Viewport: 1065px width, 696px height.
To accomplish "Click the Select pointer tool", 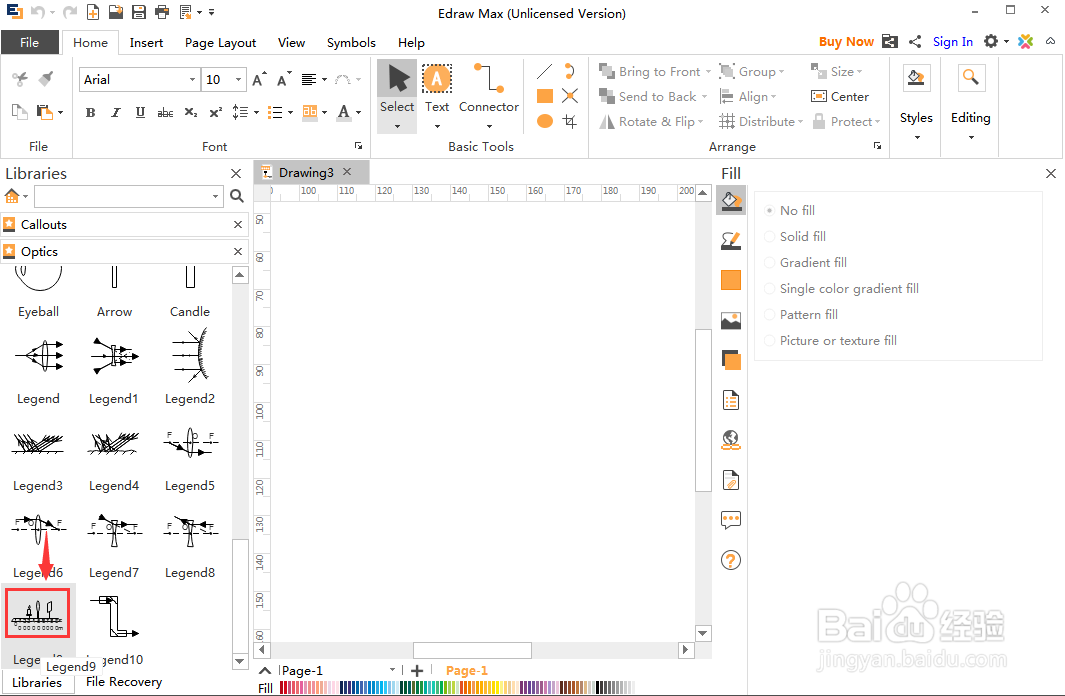I will 397,89.
